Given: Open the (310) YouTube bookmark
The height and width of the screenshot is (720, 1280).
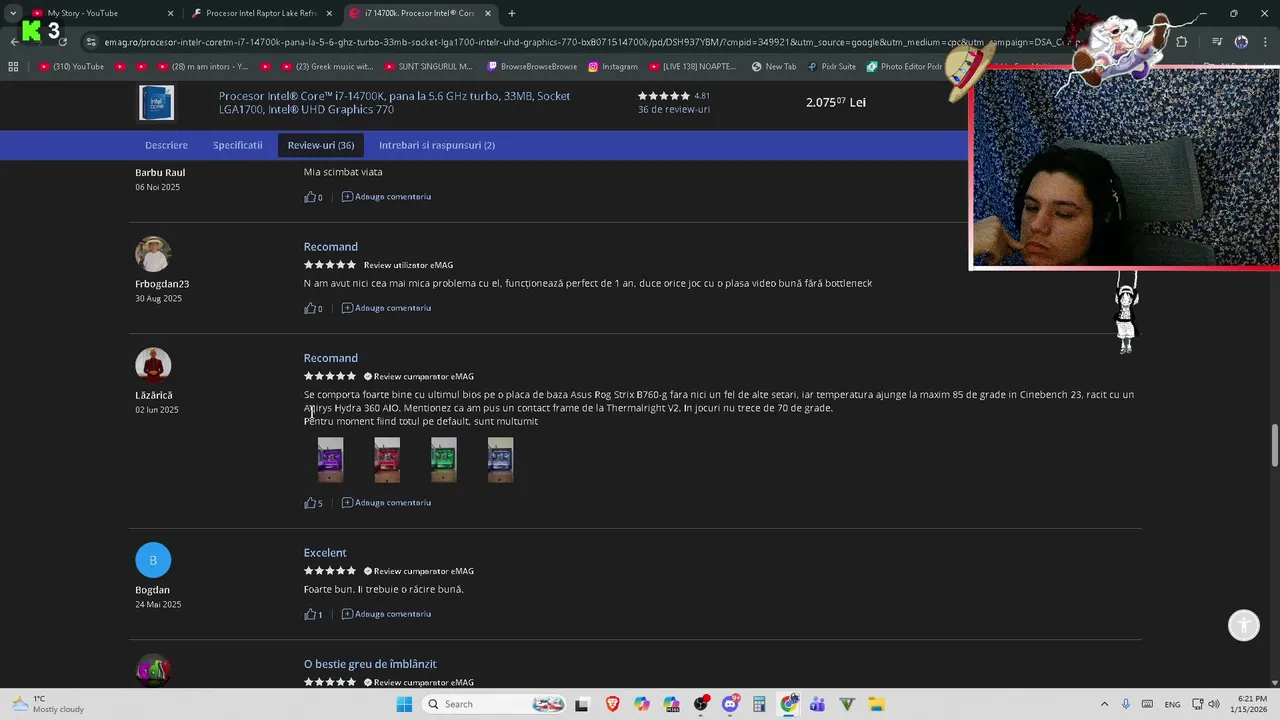Looking at the screenshot, I should pos(72,66).
